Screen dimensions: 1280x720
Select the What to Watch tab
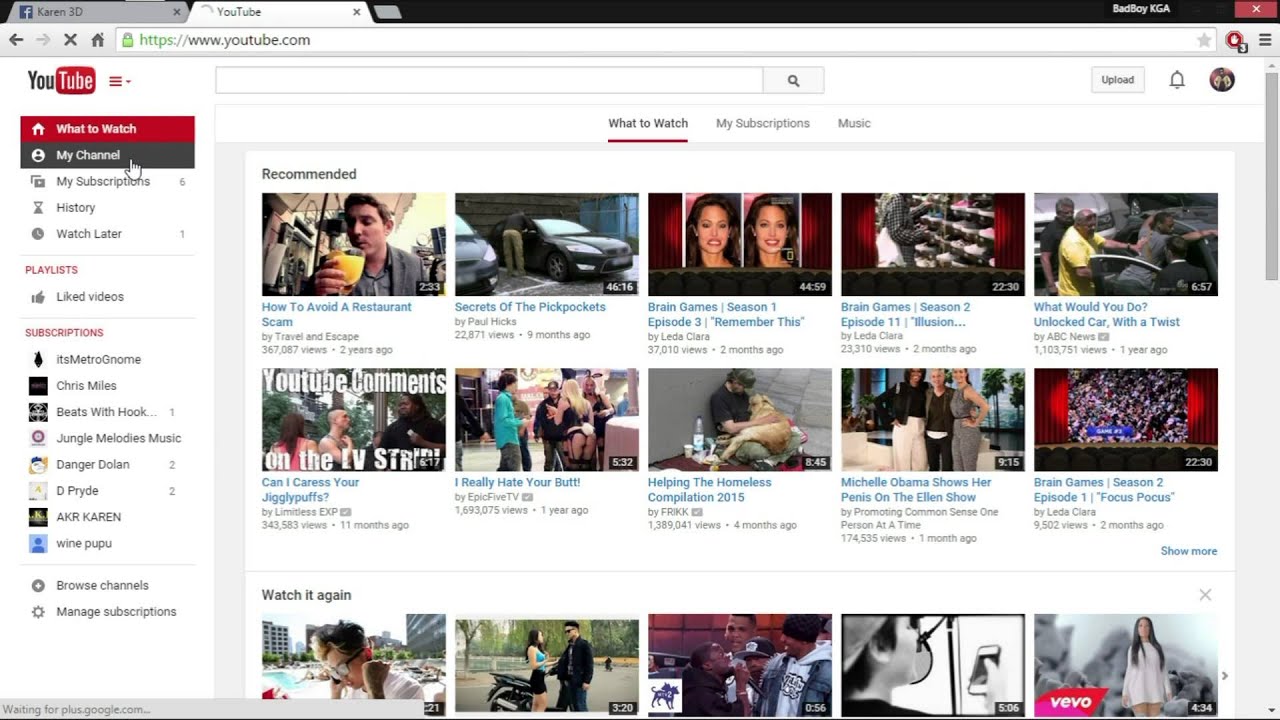[648, 123]
